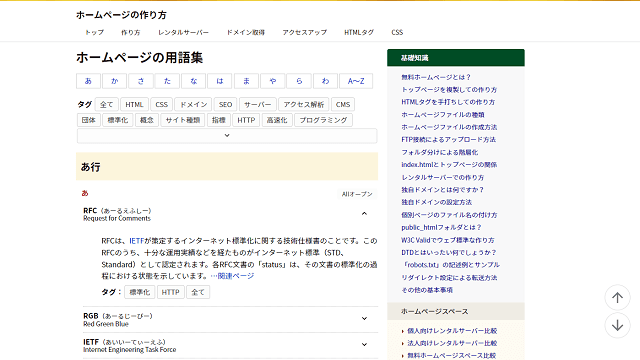
Task: Open ホームページファイルの種類 link
Action: 442,115
